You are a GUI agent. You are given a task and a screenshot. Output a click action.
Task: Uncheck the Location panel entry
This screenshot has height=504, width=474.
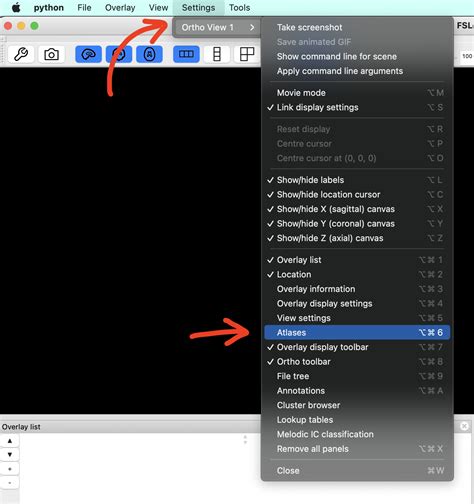click(x=357, y=275)
